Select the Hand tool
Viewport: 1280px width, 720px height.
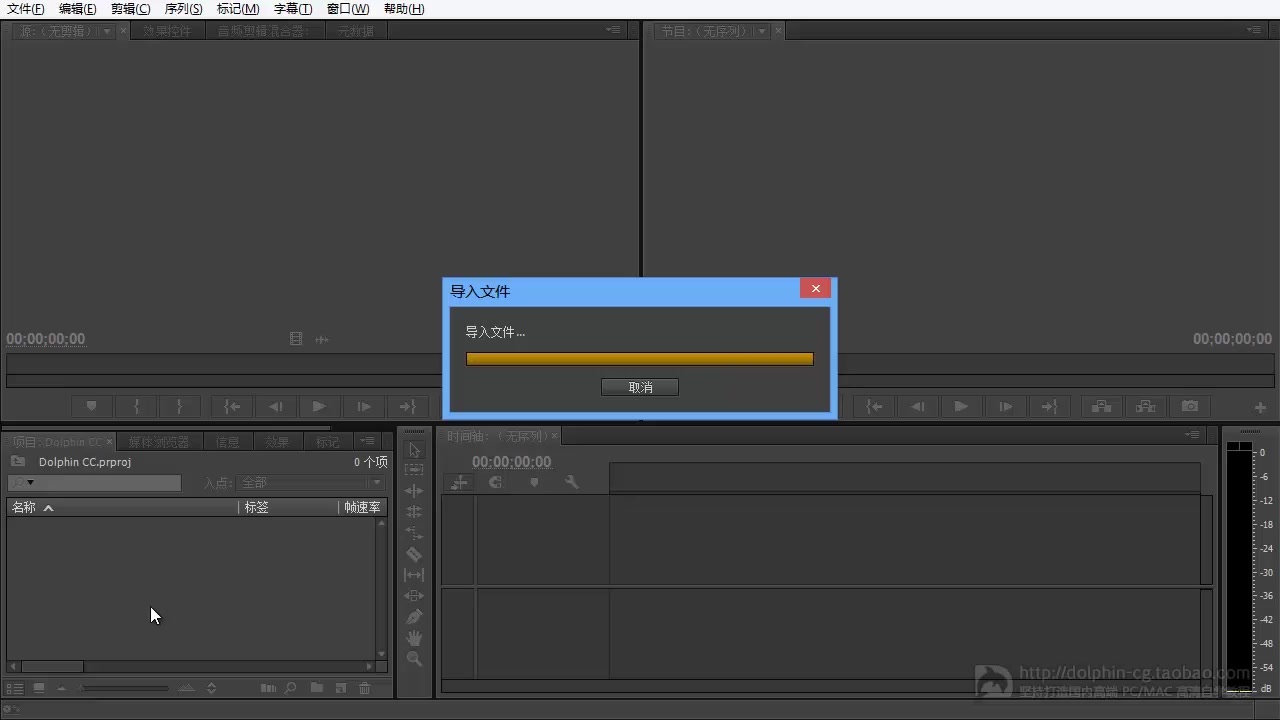(x=414, y=638)
